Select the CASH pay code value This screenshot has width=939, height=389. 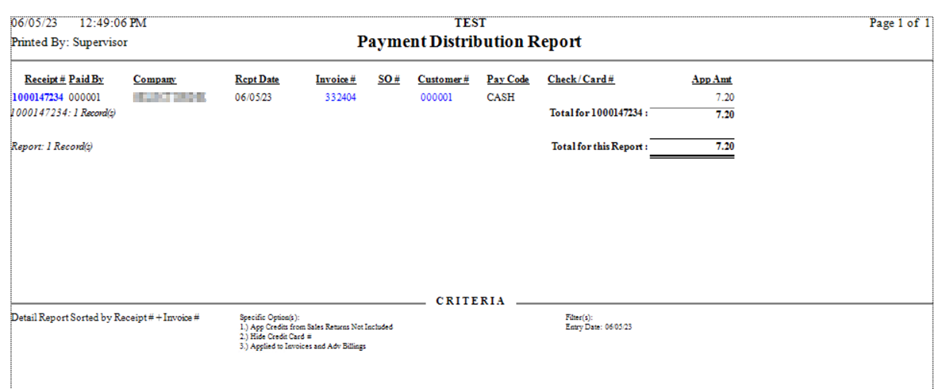point(501,98)
